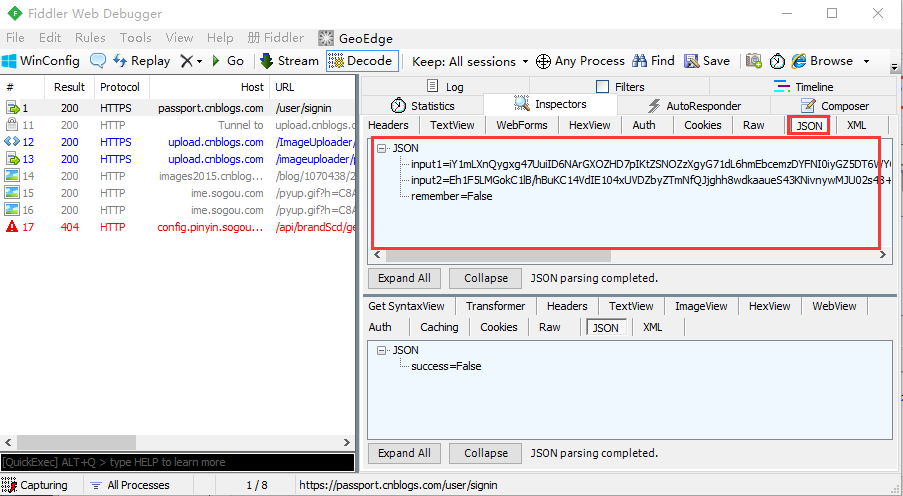903x496 pixels.
Task: Open the Browse dropdown arrow
Action: pos(866,61)
